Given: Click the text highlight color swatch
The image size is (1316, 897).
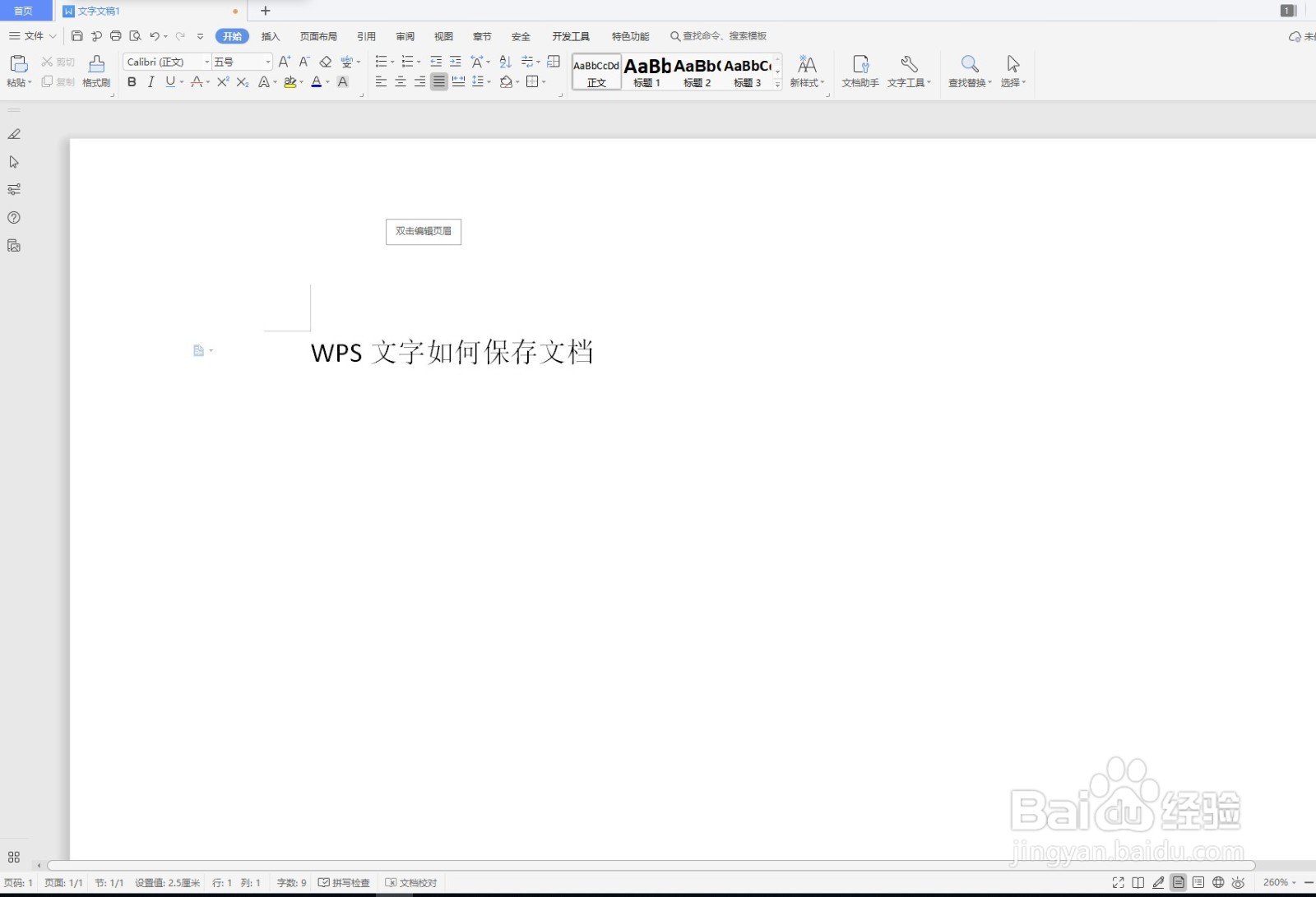Looking at the screenshot, I should click(x=290, y=81).
